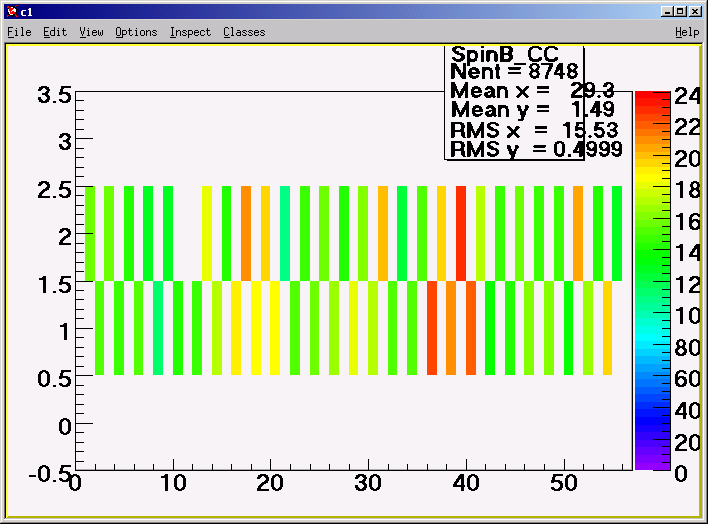Open the Edit menu
The height and width of the screenshot is (524, 708).
tap(55, 32)
